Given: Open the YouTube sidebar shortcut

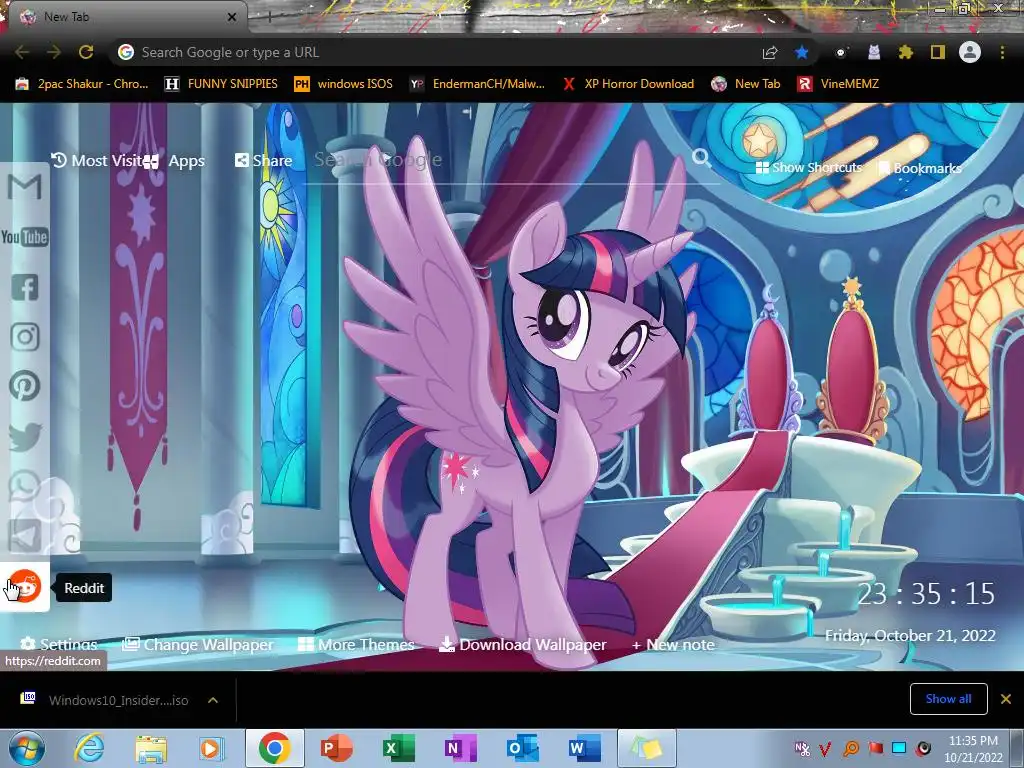Looking at the screenshot, I should pyautogui.click(x=25, y=237).
